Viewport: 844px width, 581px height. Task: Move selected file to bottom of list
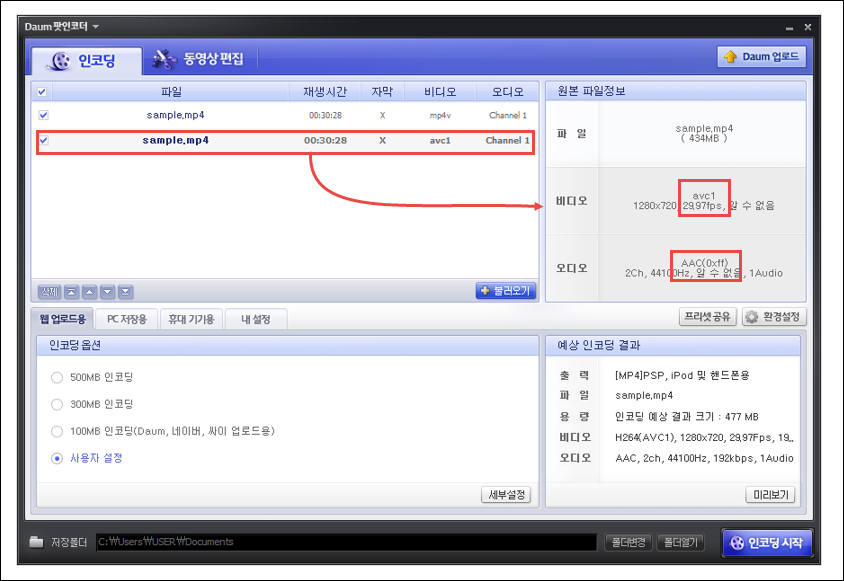pyautogui.click(x=125, y=292)
